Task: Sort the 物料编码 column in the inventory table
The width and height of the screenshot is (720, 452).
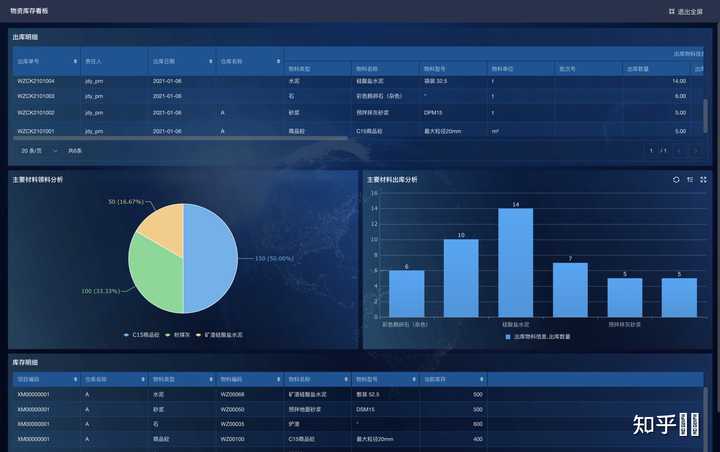Action: click(x=278, y=379)
